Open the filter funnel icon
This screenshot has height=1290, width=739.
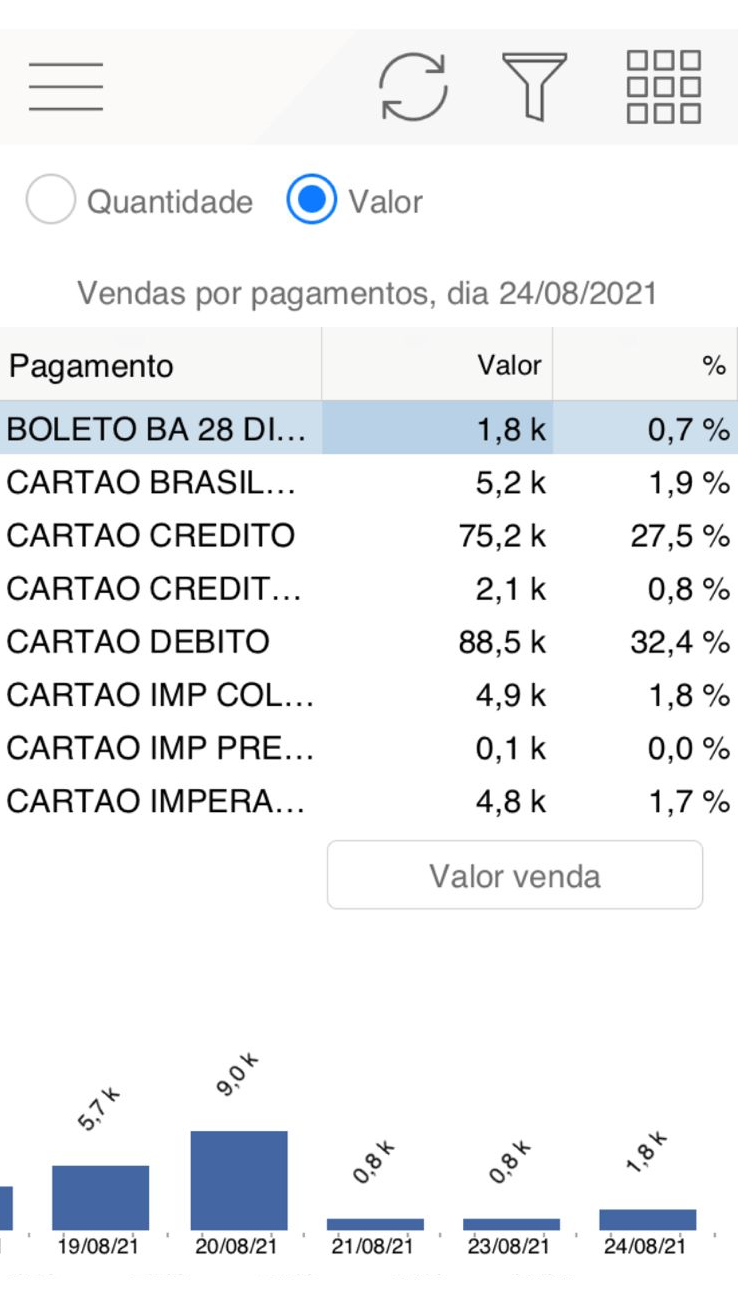(534, 87)
